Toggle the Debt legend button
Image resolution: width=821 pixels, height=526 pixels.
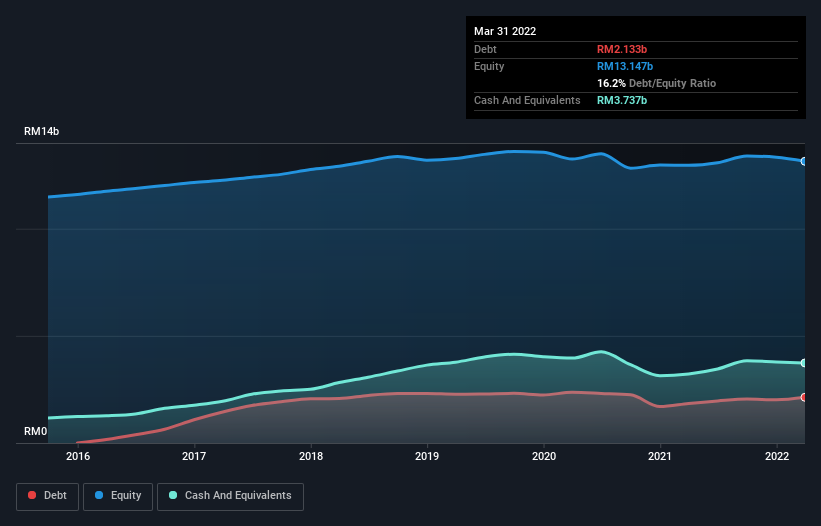(x=48, y=496)
